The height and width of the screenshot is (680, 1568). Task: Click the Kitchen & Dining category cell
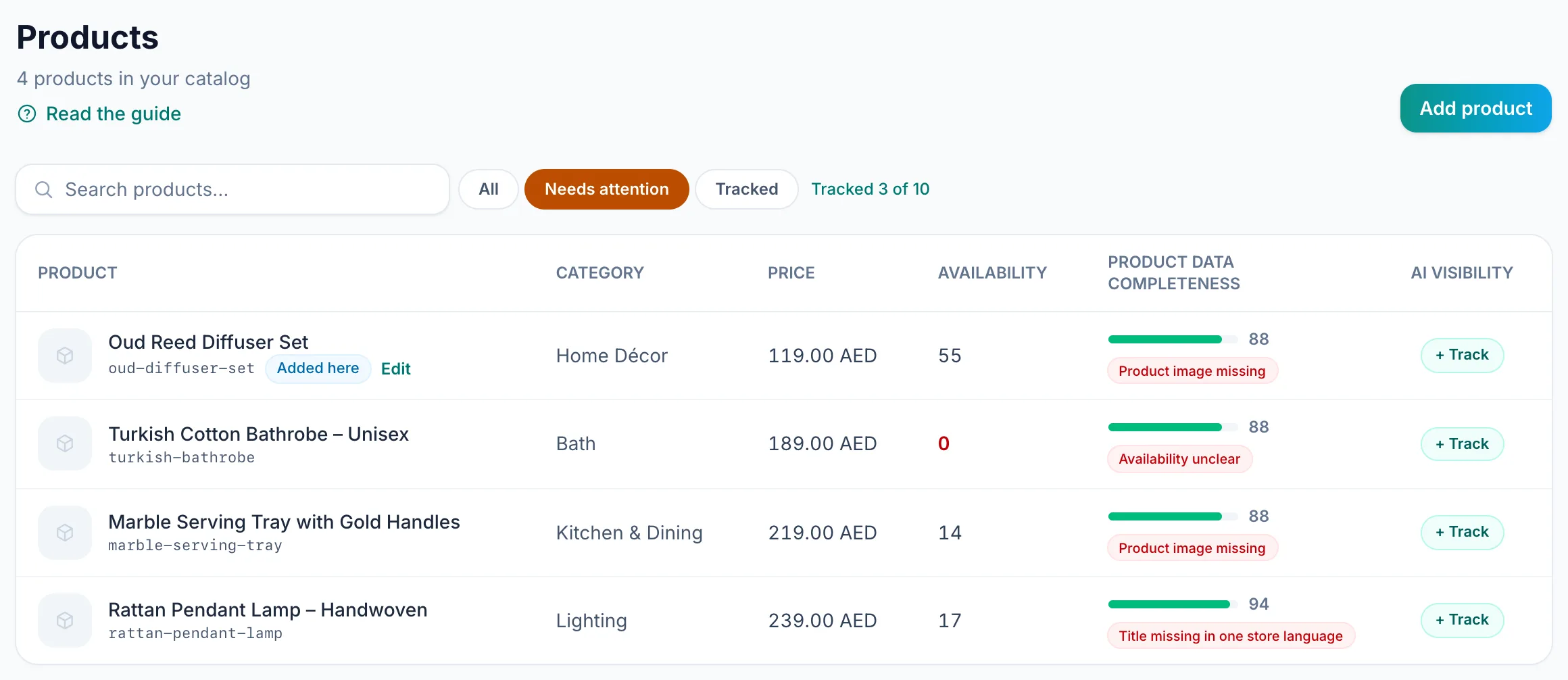(629, 533)
